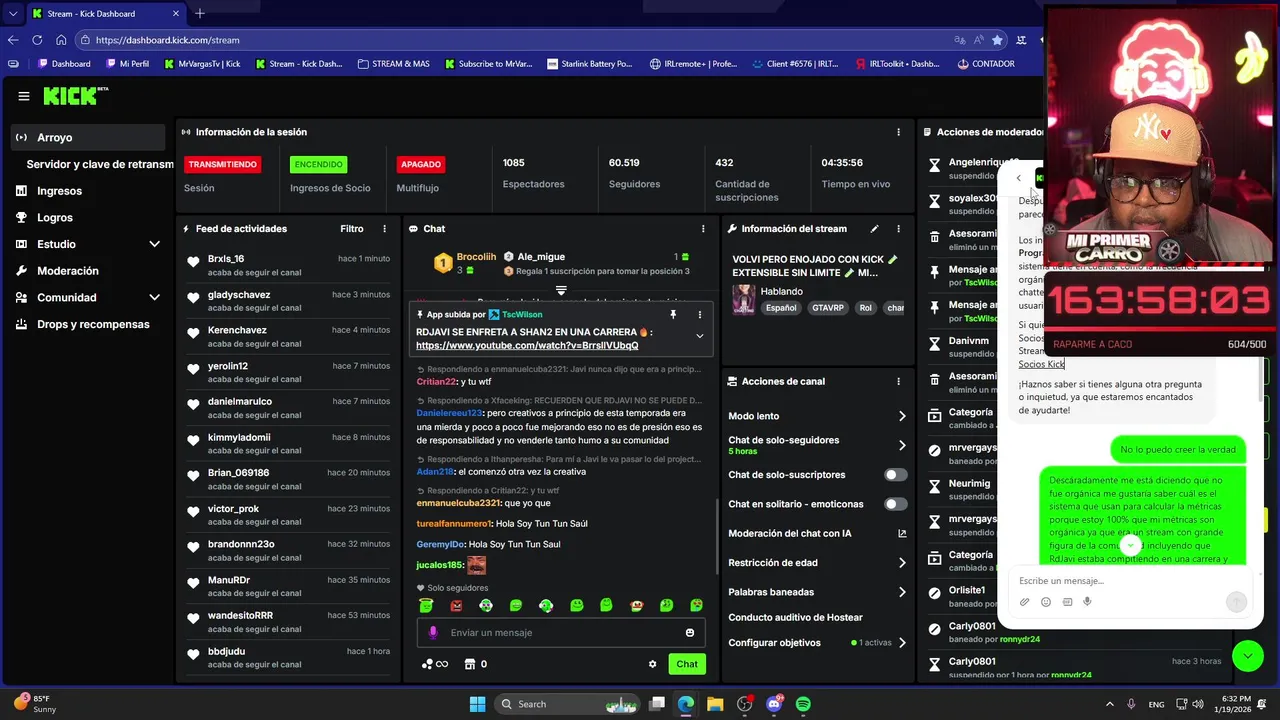The width and height of the screenshot is (1280, 720).
Task: Open File Explorer from taskbar
Action: [715, 704]
